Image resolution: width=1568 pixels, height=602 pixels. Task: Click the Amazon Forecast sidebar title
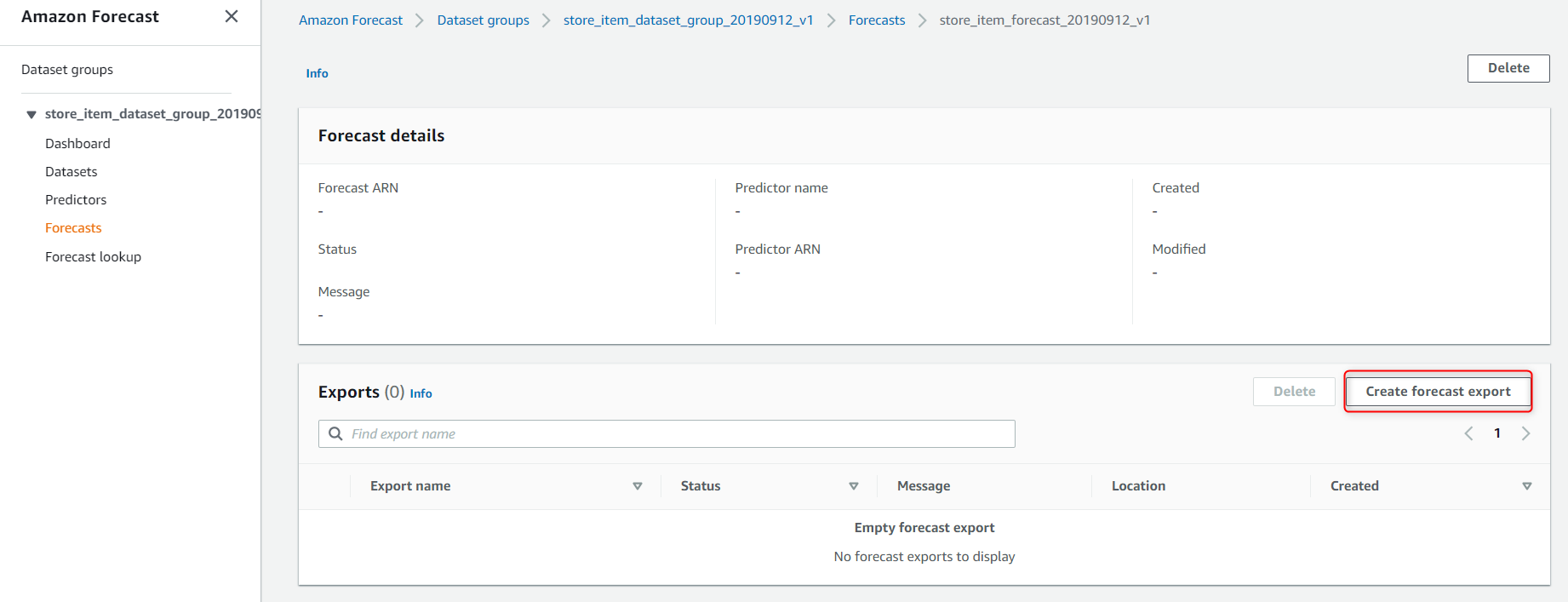90,16
